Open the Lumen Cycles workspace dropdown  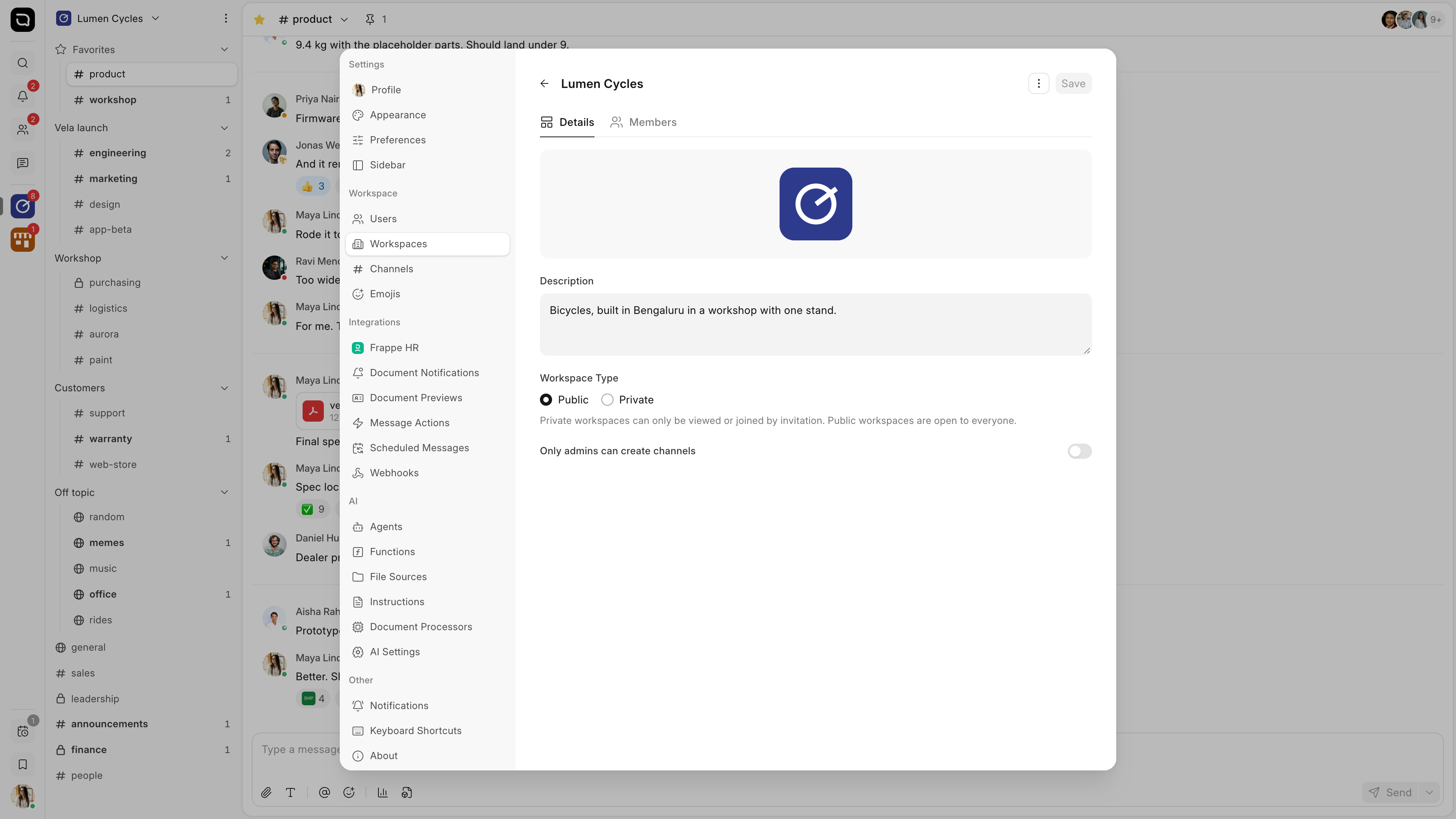[108, 19]
